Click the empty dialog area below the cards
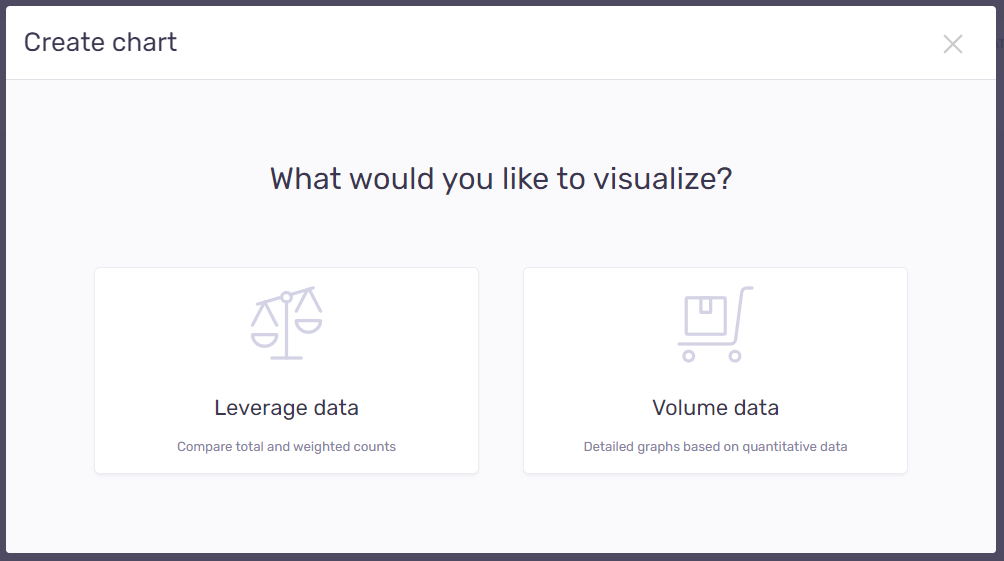 tap(501, 513)
